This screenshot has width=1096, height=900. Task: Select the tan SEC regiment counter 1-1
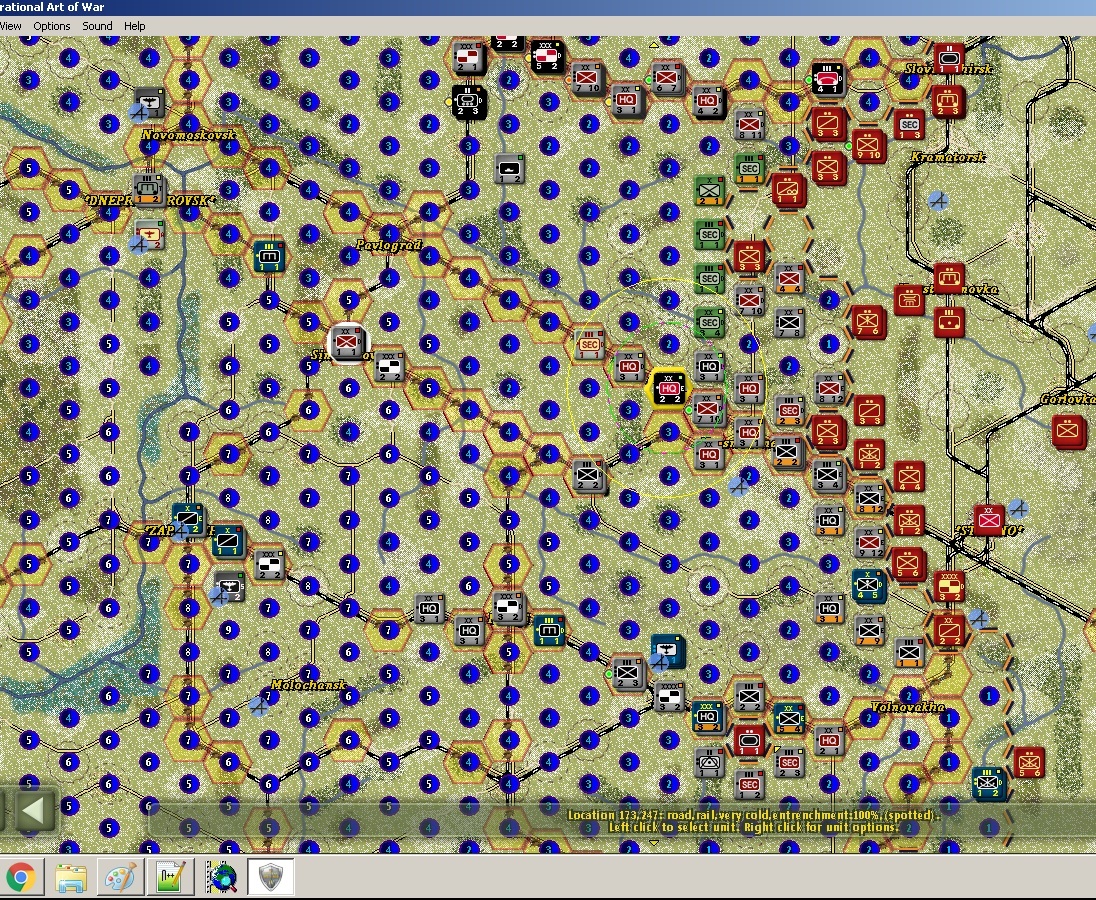[589, 344]
